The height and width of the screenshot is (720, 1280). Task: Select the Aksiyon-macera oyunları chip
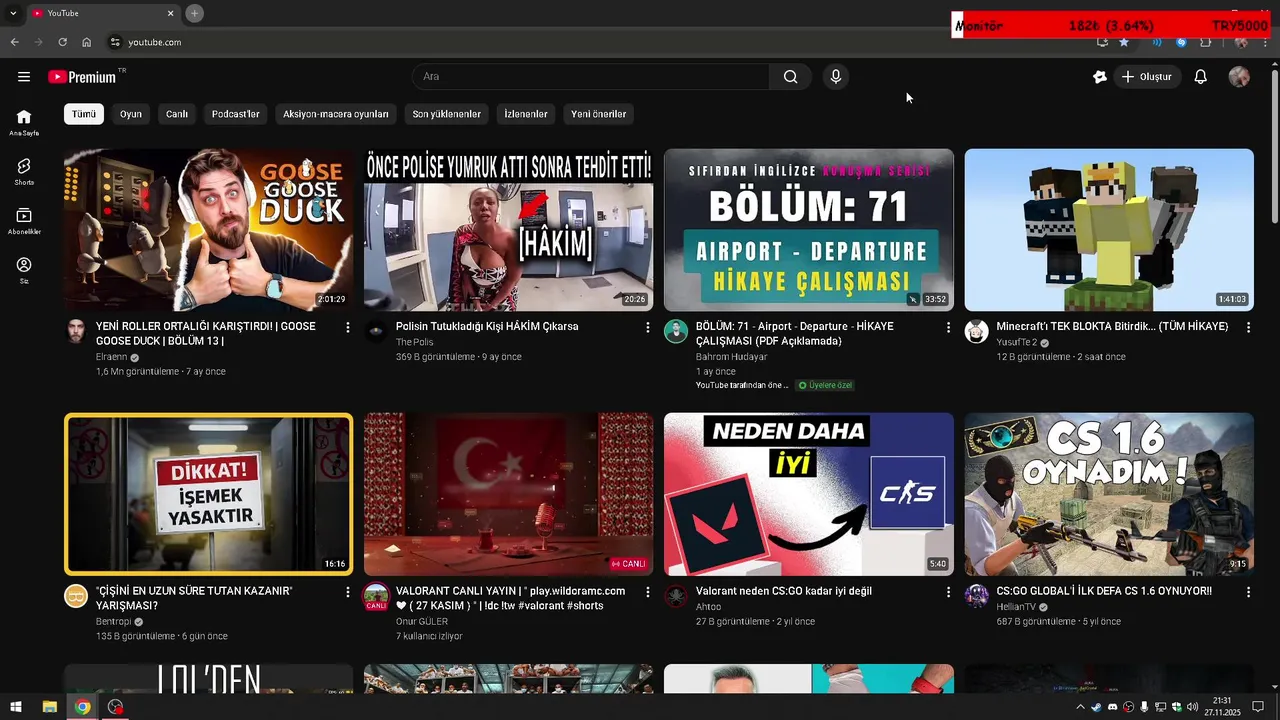point(336,114)
